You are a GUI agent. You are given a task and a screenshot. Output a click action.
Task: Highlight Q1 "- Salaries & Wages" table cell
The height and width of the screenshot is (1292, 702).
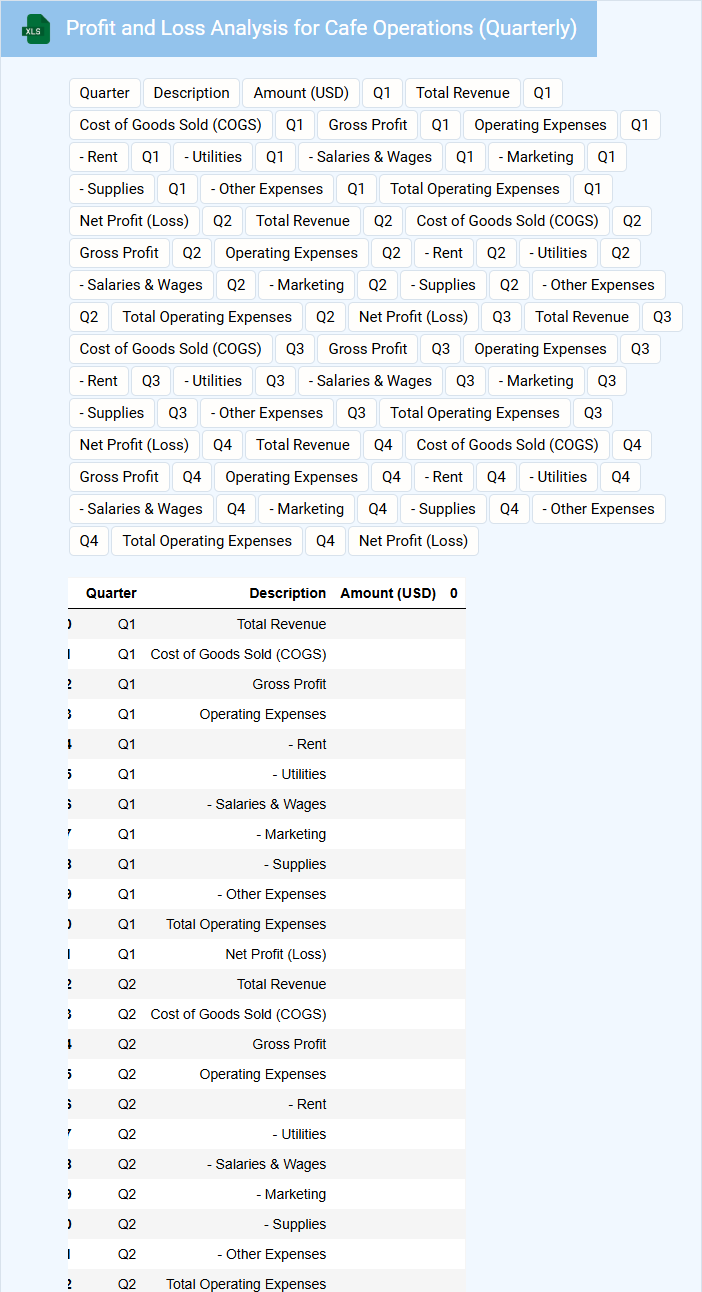tap(266, 804)
